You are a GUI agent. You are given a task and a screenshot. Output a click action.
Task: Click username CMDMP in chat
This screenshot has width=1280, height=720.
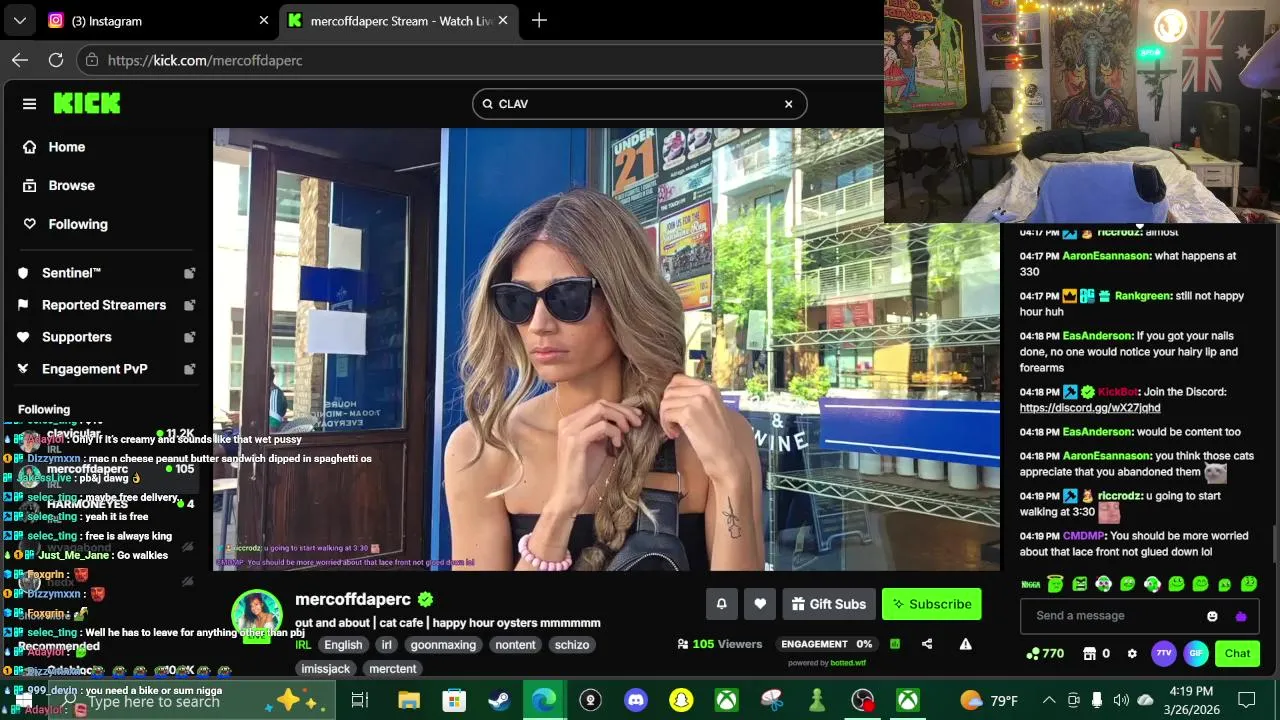point(1083,536)
